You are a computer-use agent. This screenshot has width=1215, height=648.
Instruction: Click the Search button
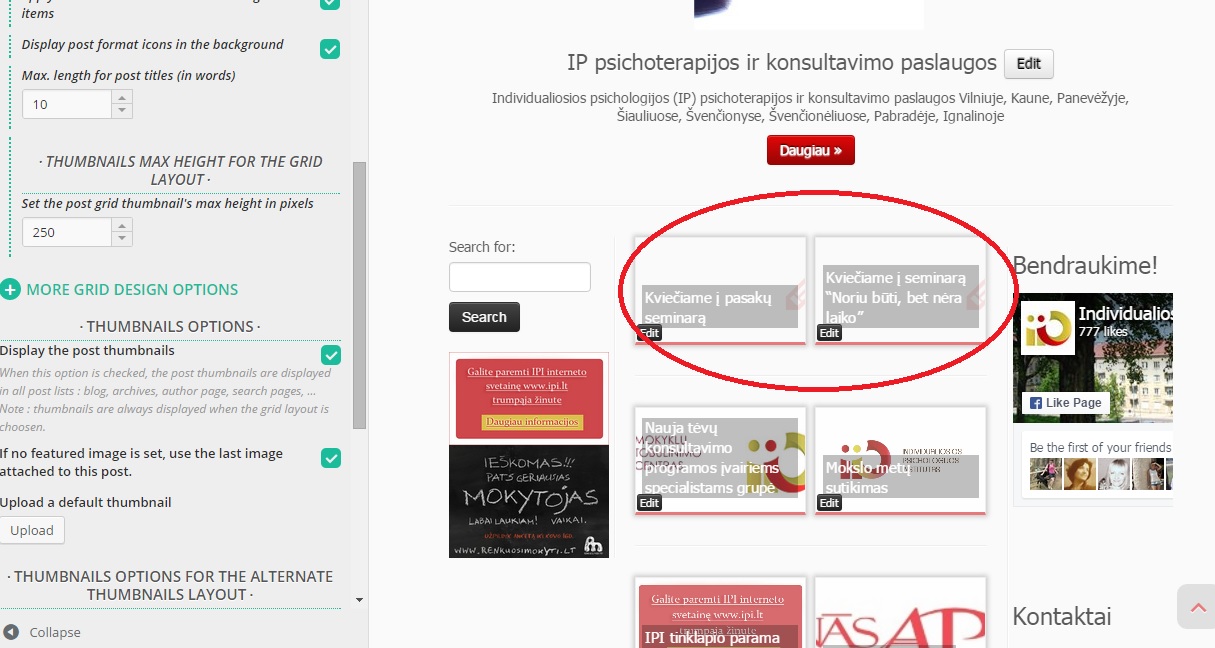coord(484,317)
